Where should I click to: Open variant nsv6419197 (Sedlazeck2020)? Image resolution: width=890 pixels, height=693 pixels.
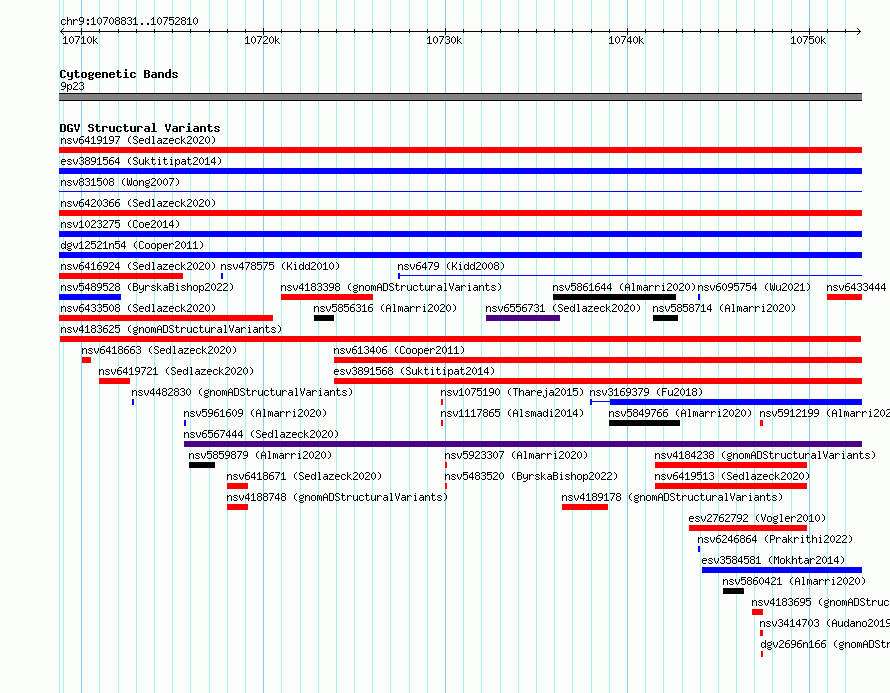point(460,150)
